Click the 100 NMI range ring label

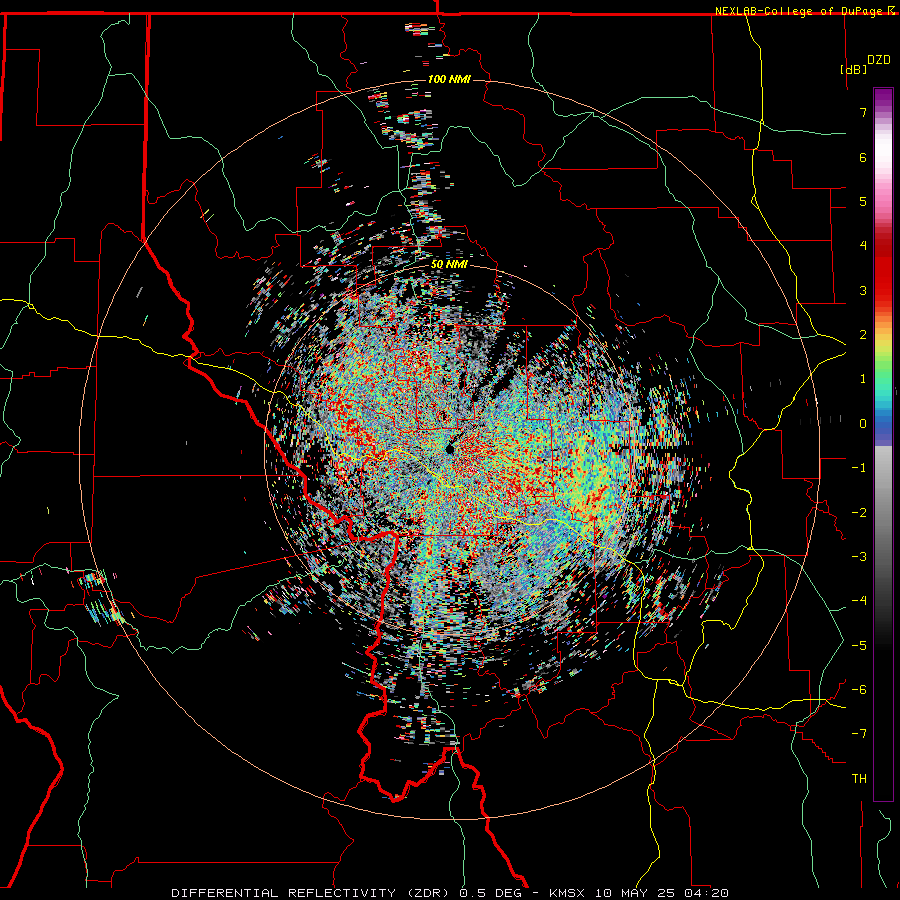click(x=449, y=79)
